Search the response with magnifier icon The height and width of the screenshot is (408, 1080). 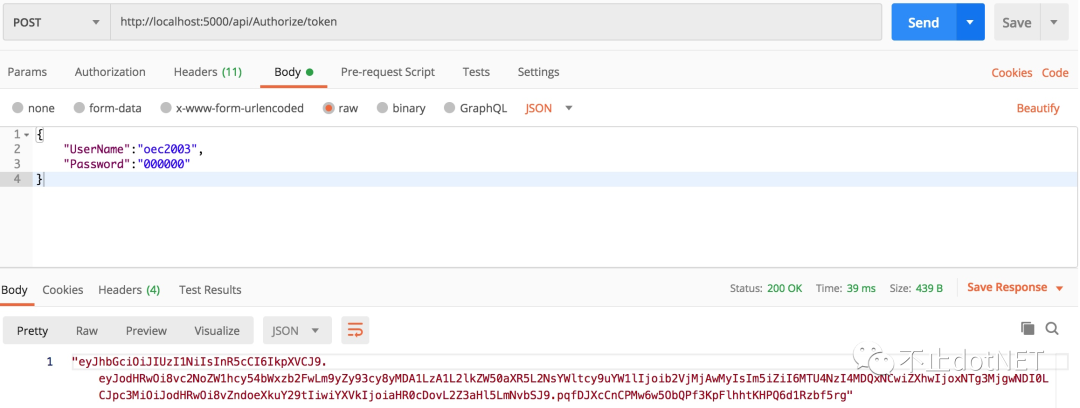pos(1052,328)
